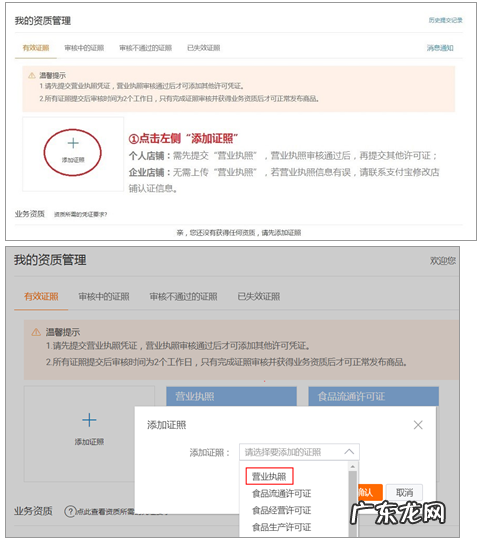Viewport: 484px width, 542px height.
Task: Click the 食品流通许可证 blue card header
Action: coord(373,396)
